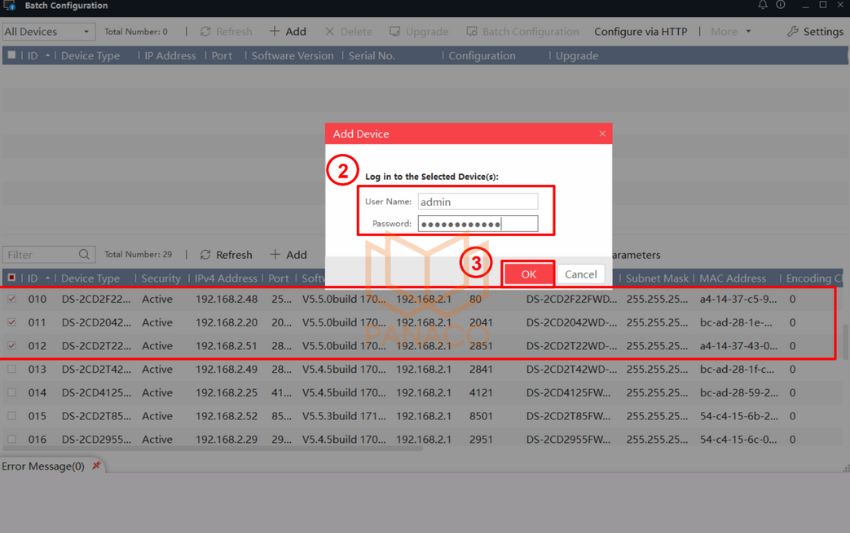Click the Upgrade toolbar button
This screenshot has height=533, width=850.
point(418,31)
